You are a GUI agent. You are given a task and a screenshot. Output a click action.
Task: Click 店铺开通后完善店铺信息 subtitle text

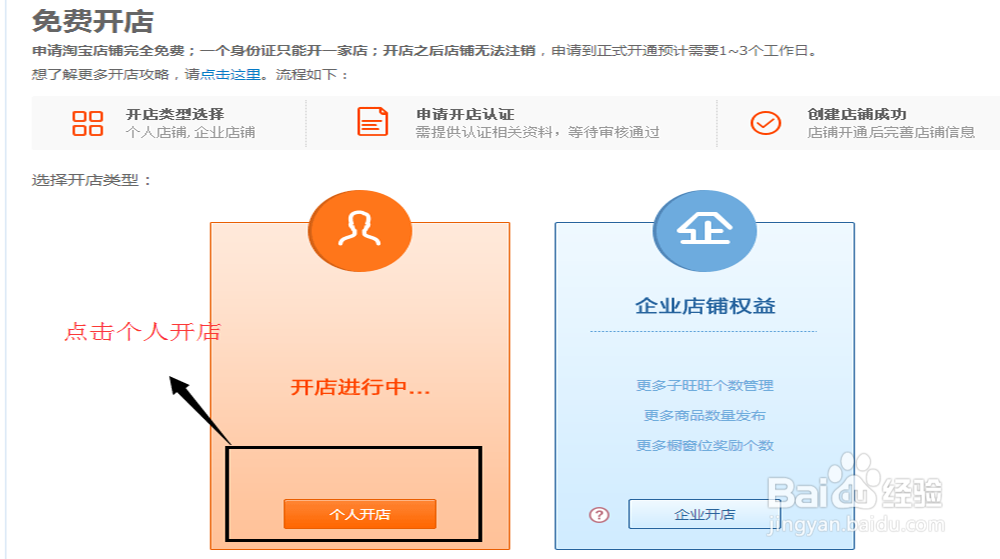pos(891,132)
